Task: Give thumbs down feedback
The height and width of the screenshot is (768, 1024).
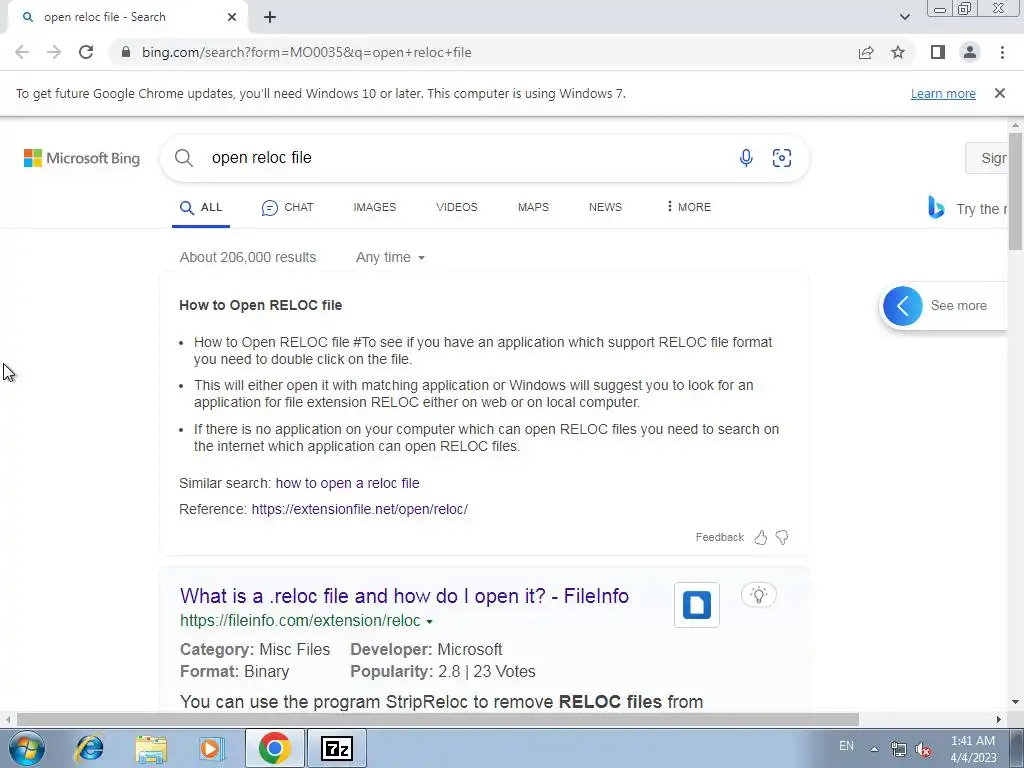Action: [782, 537]
